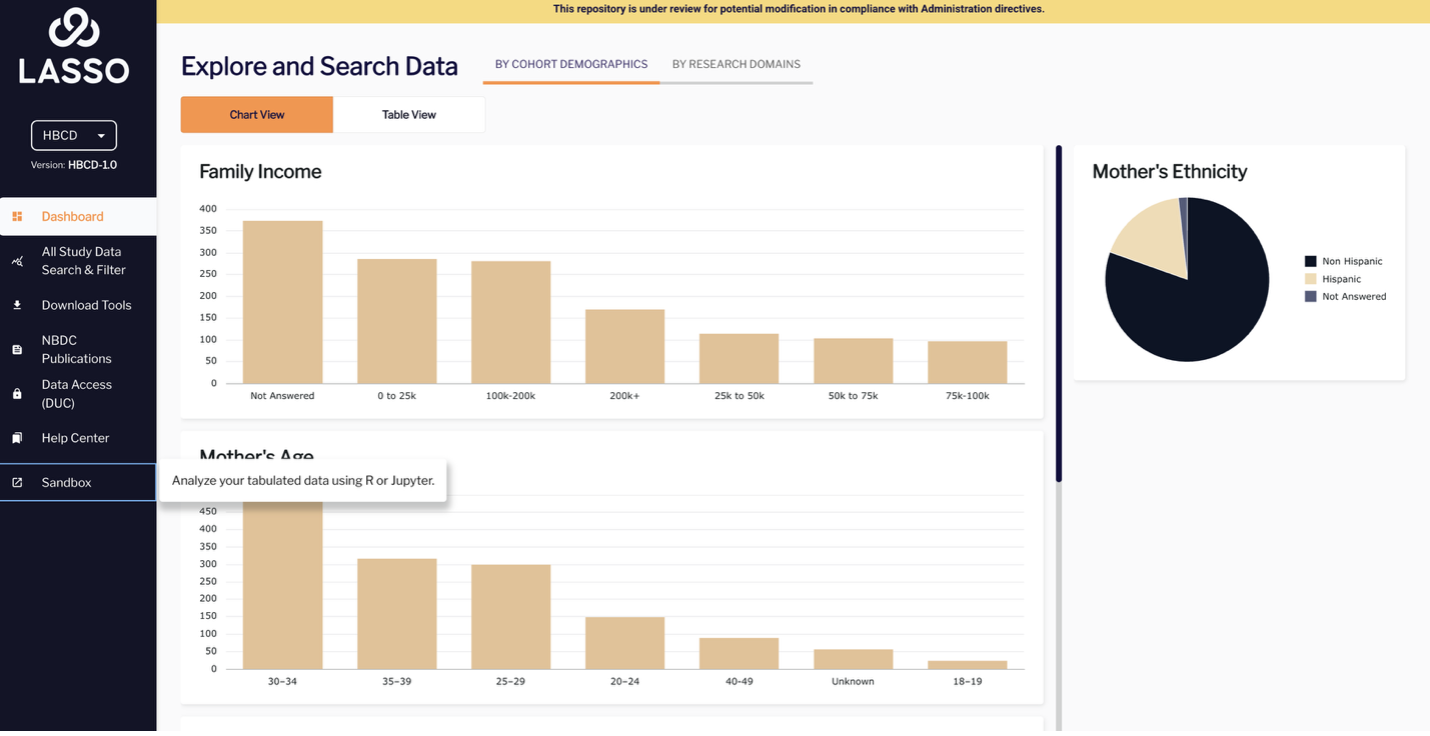Click the 25k to 50k income bar

[739, 358]
